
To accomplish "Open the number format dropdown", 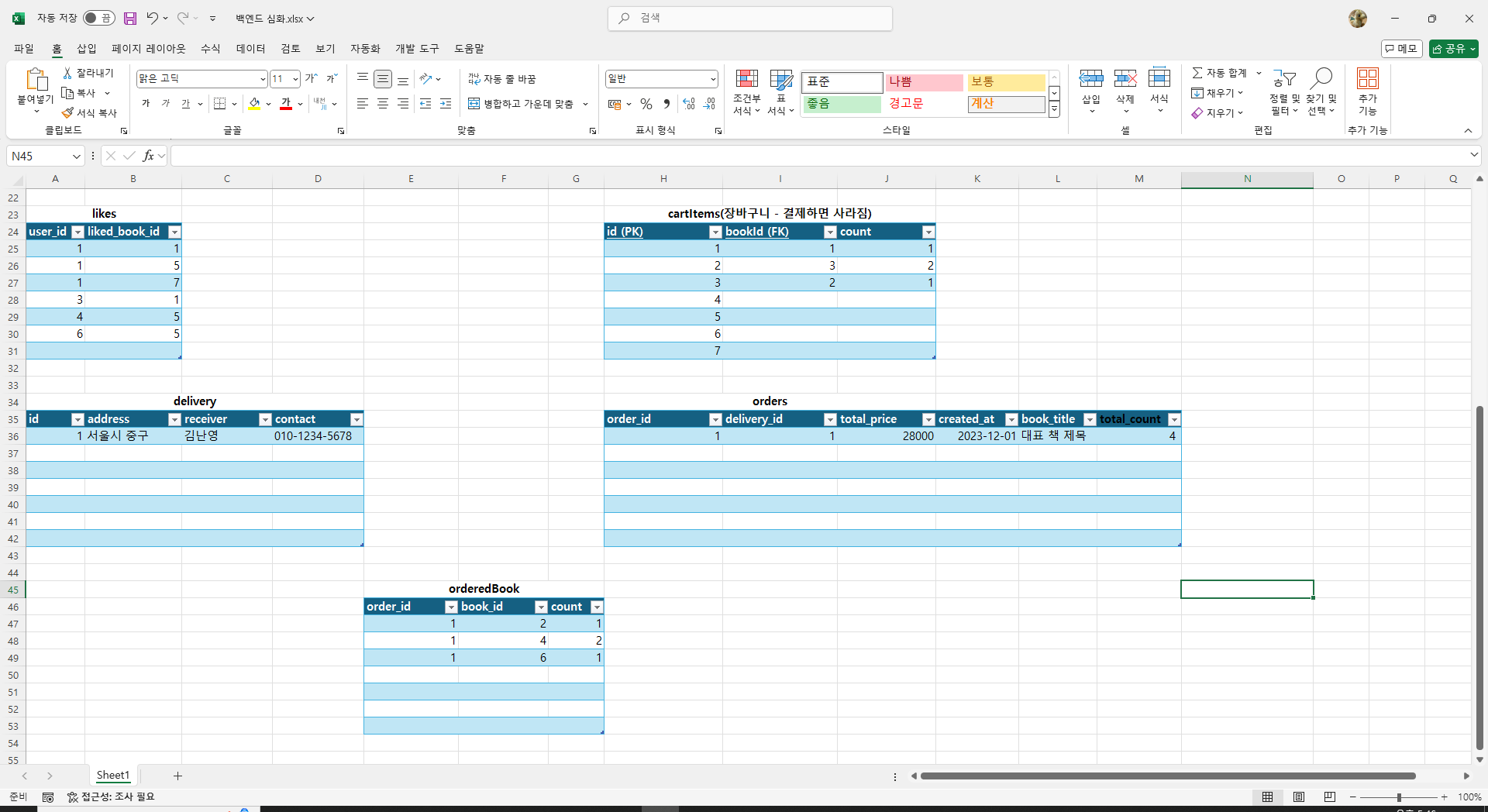I will click(x=712, y=79).
